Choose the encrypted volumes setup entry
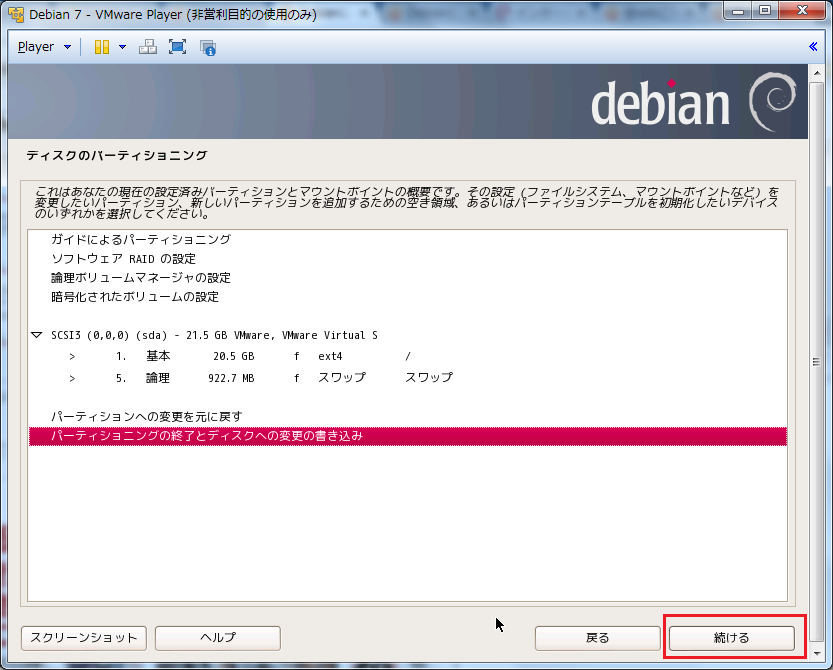Viewport: 833px width, 670px height. (x=135, y=297)
